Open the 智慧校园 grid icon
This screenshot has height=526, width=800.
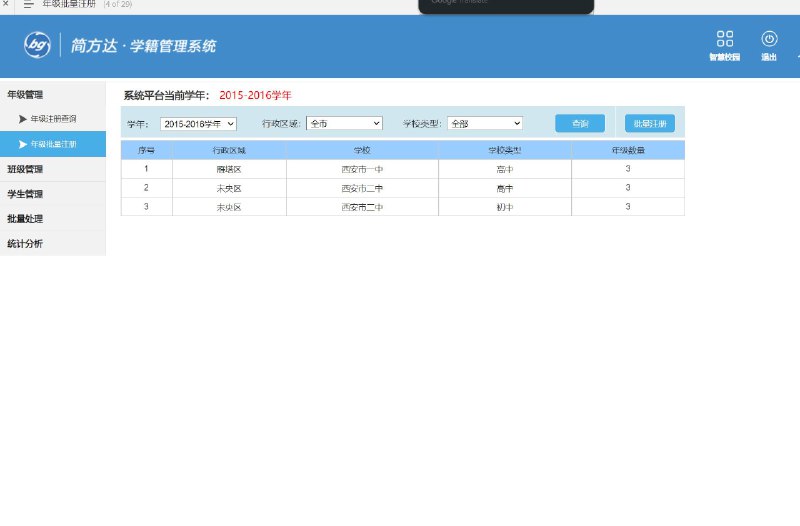click(x=724, y=39)
